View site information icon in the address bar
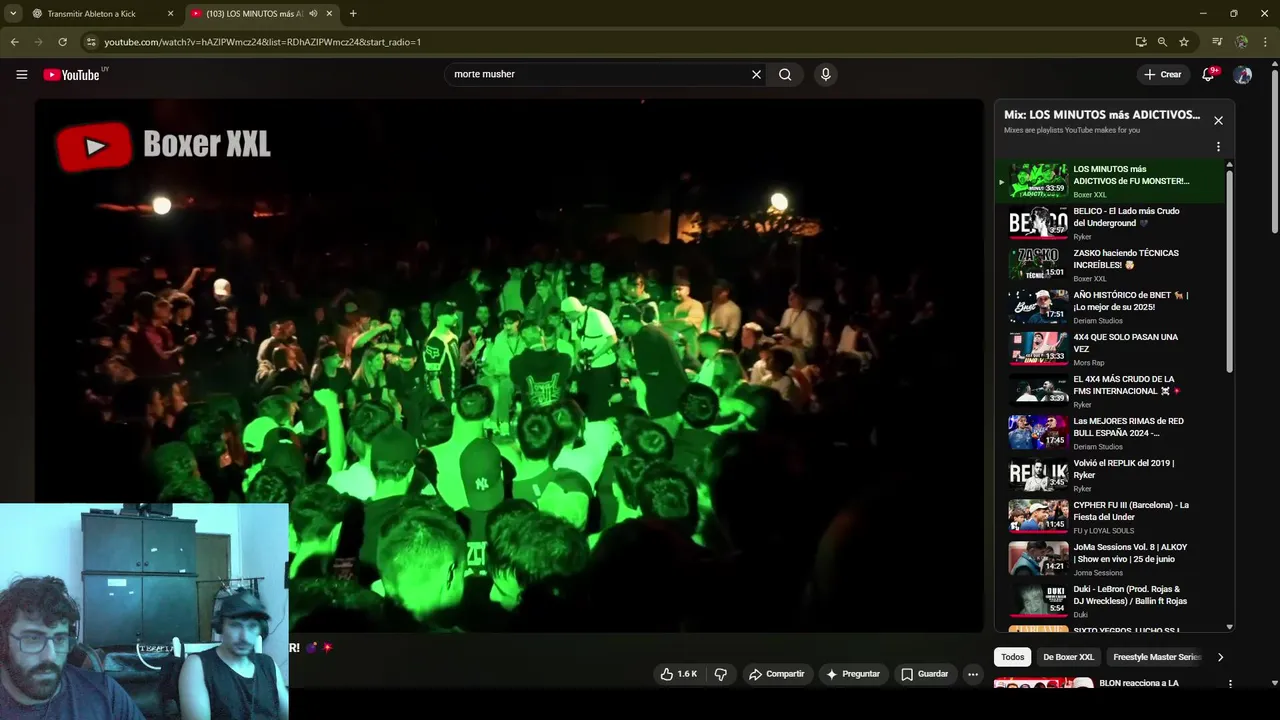Screen dimensions: 1280x720 [91, 42]
